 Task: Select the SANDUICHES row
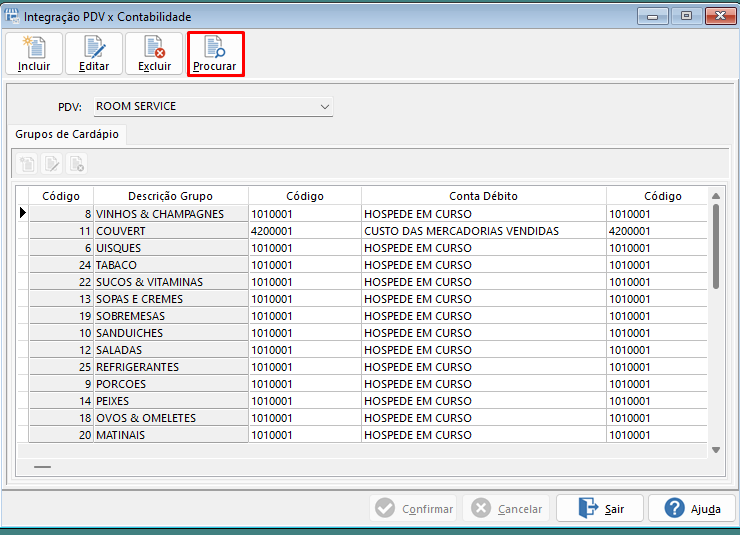click(362, 333)
